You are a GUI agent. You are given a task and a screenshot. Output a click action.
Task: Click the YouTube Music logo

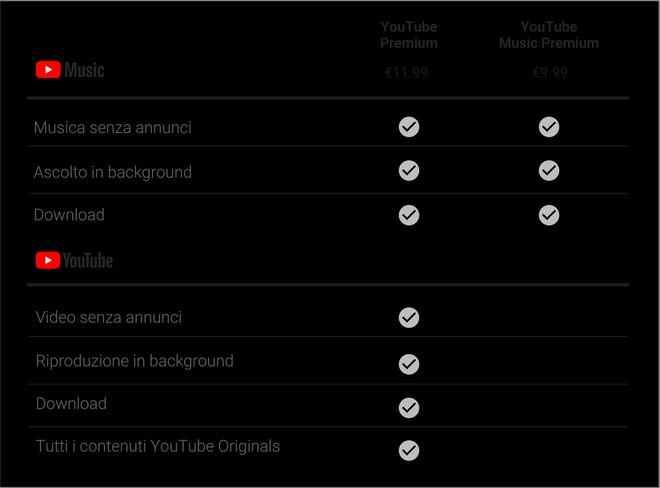pyautogui.click(x=70, y=70)
